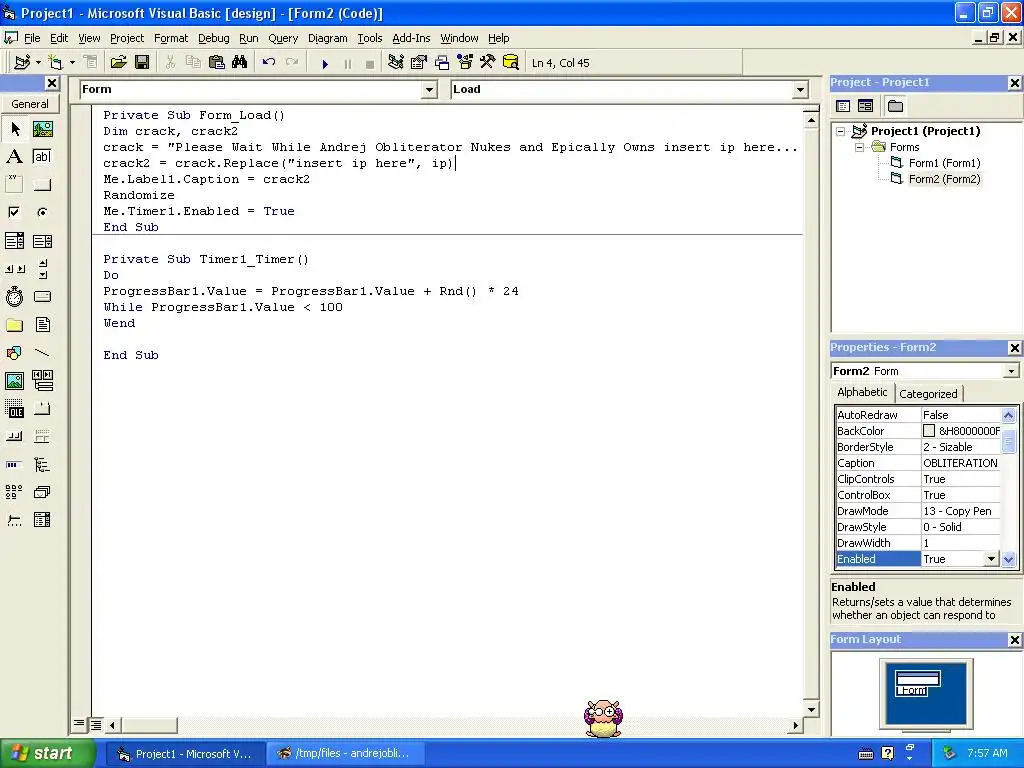Select the OLE container tool
This screenshot has height=768, width=1024.
tap(14, 409)
